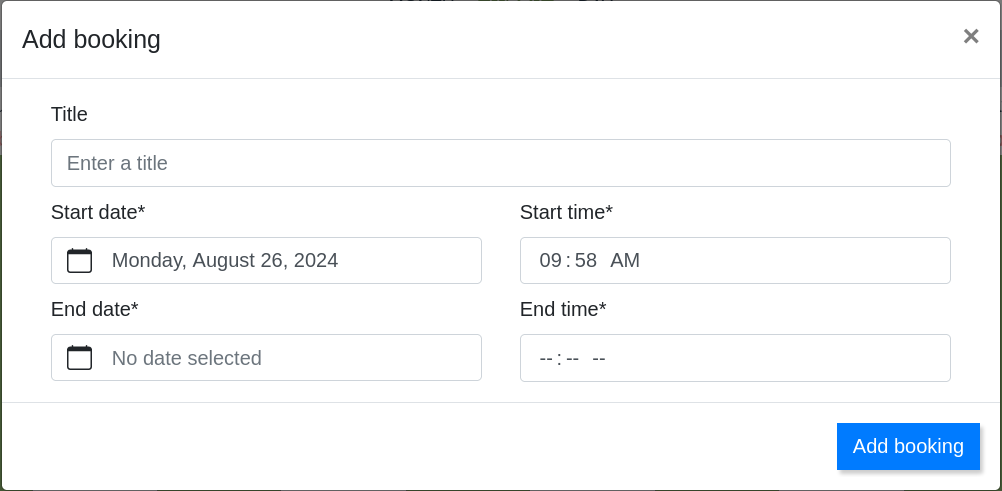Open the No date selected picker
The width and height of the screenshot is (1002, 491).
tap(187, 358)
